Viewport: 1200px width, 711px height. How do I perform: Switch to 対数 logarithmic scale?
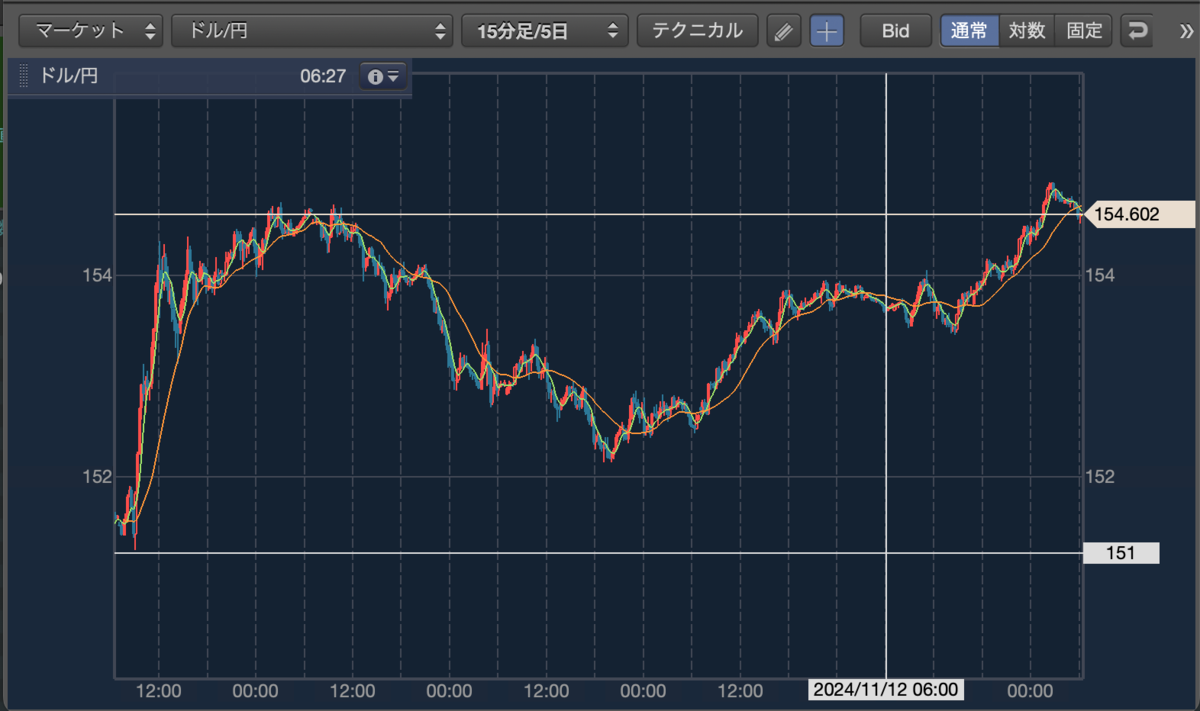point(1027,31)
